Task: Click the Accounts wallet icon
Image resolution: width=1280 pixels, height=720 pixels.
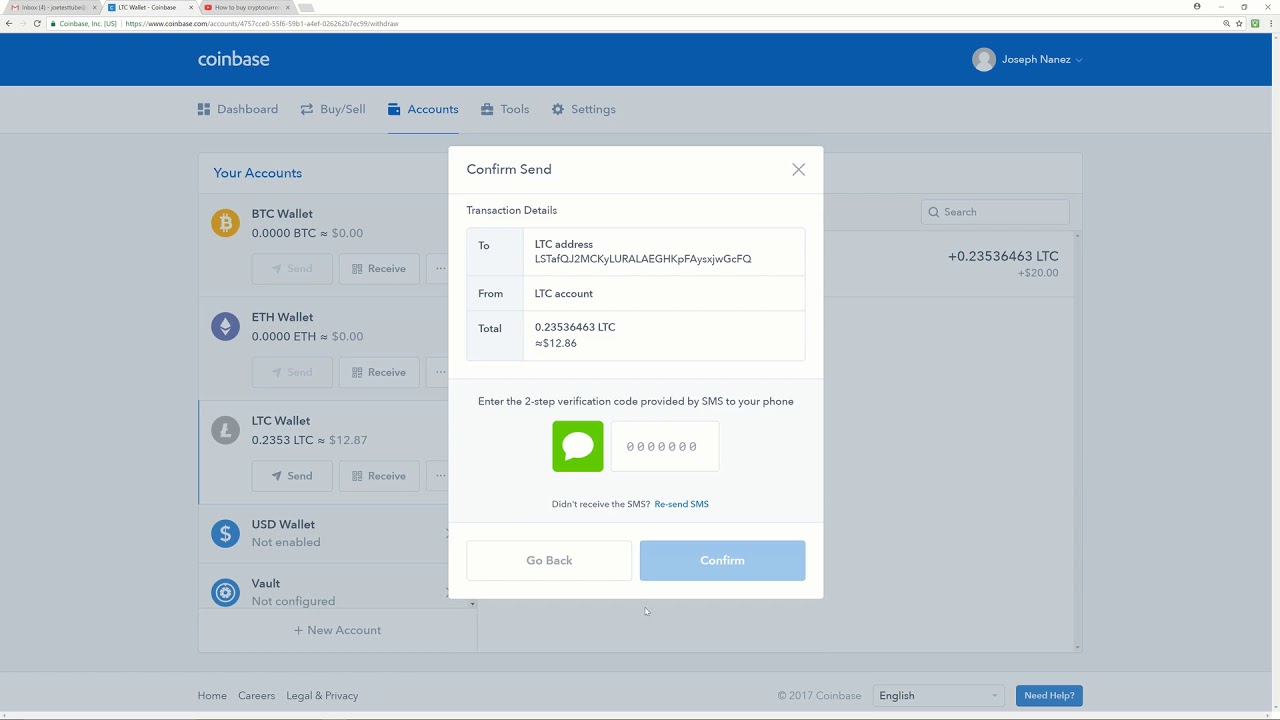Action: [394, 109]
